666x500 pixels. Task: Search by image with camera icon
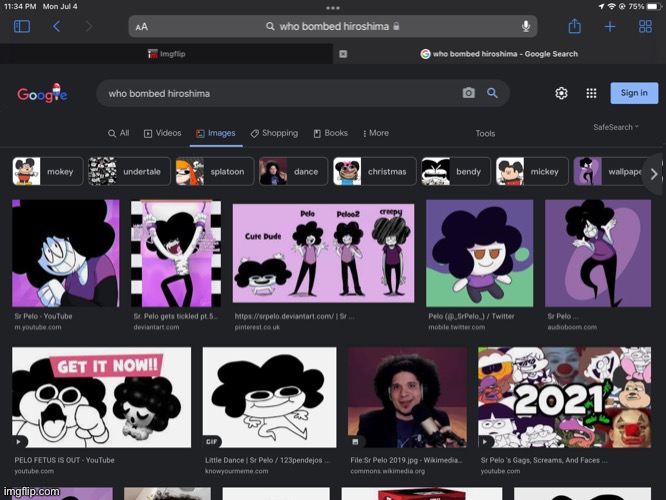click(x=468, y=93)
